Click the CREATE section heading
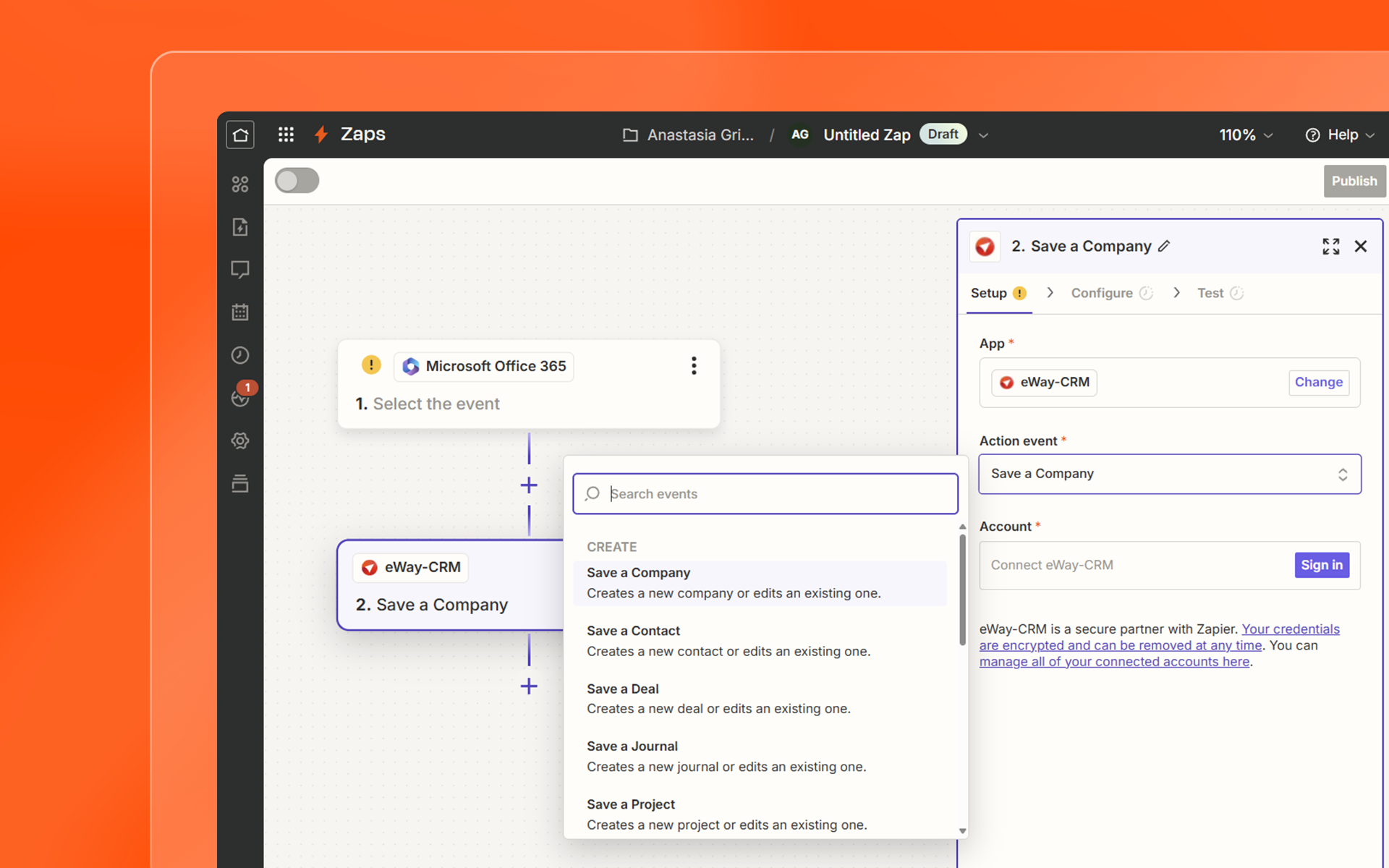The width and height of the screenshot is (1389, 868). click(612, 547)
